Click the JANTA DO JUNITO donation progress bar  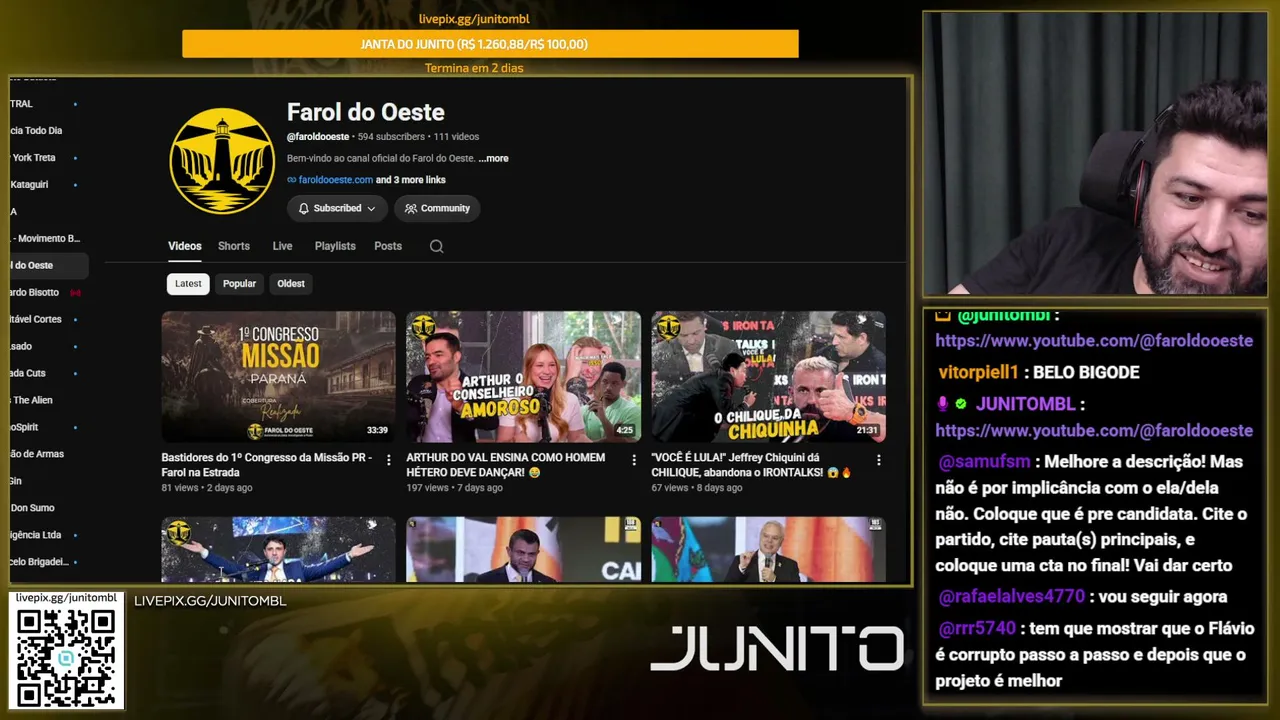pos(490,44)
